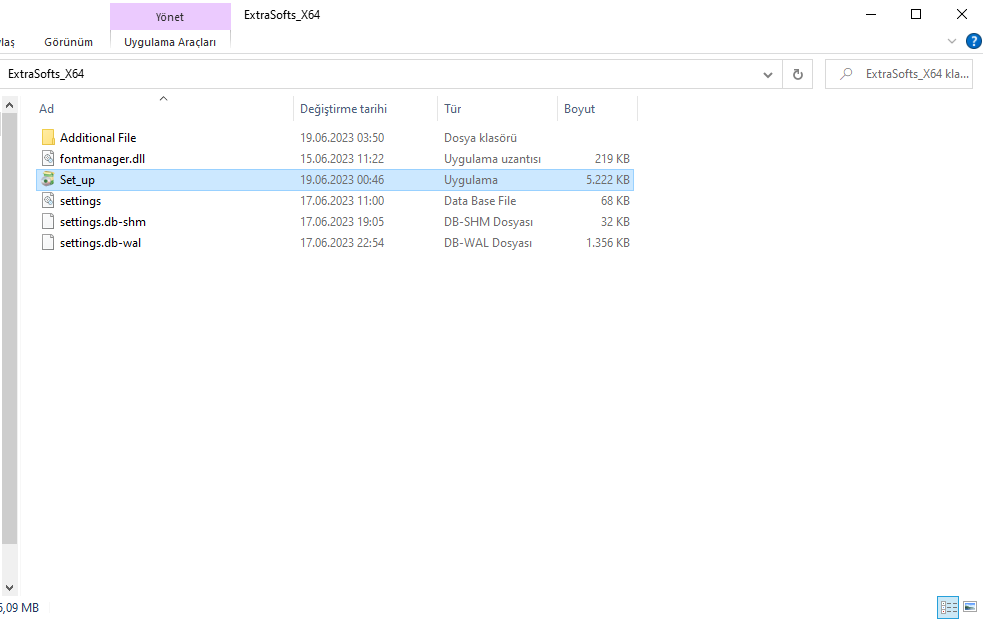Click the Dosya klasörü type cell

(480, 137)
